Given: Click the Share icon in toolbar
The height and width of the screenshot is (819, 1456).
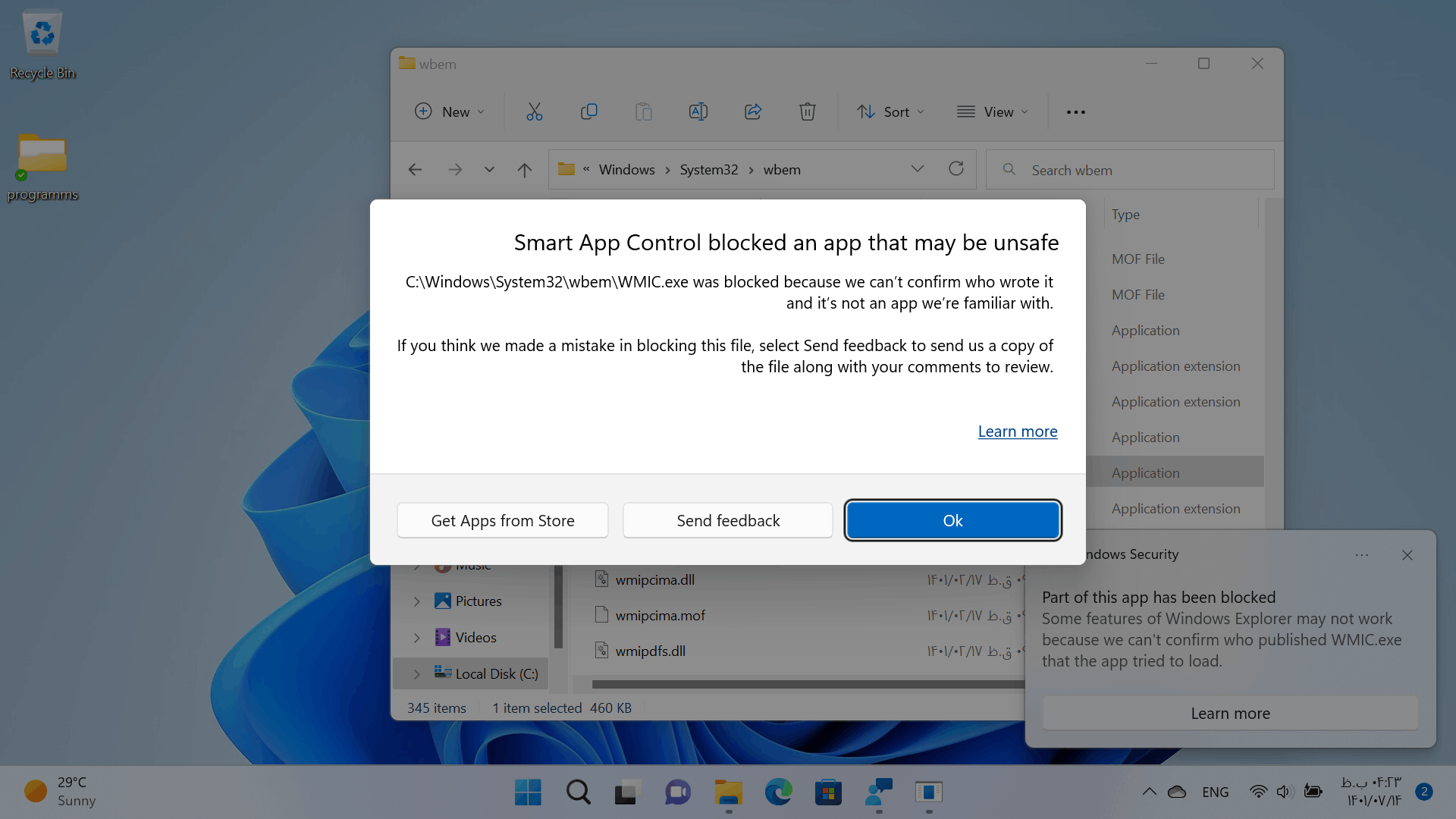Looking at the screenshot, I should 753,112.
